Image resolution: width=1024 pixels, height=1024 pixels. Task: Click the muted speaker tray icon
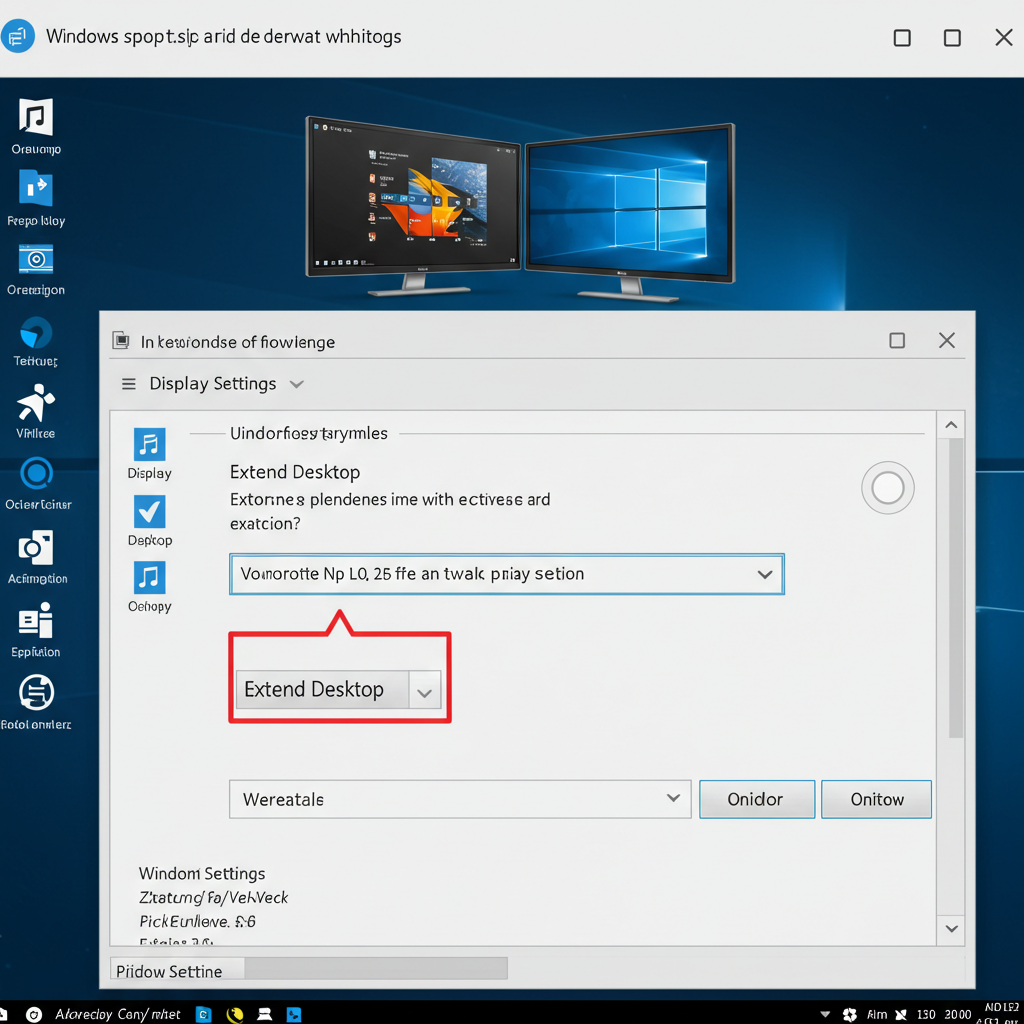[901, 1015]
